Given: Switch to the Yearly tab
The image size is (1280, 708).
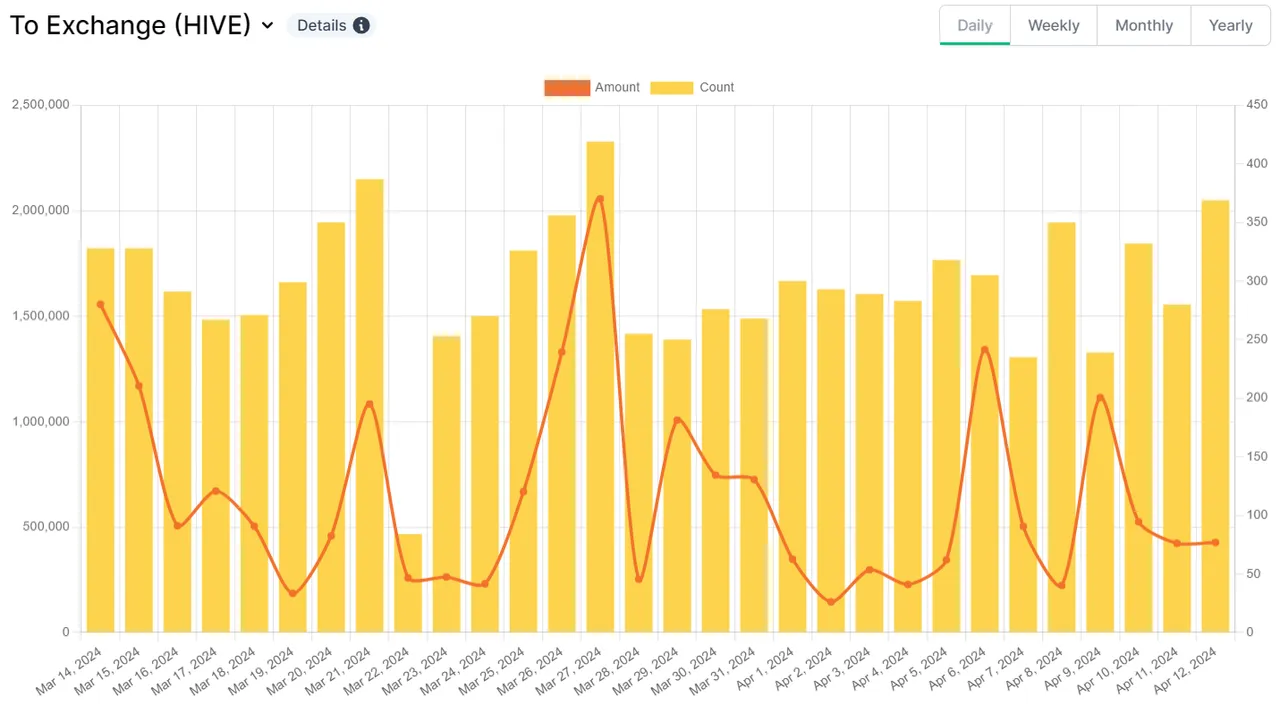Looking at the screenshot, I should 1231,26.
